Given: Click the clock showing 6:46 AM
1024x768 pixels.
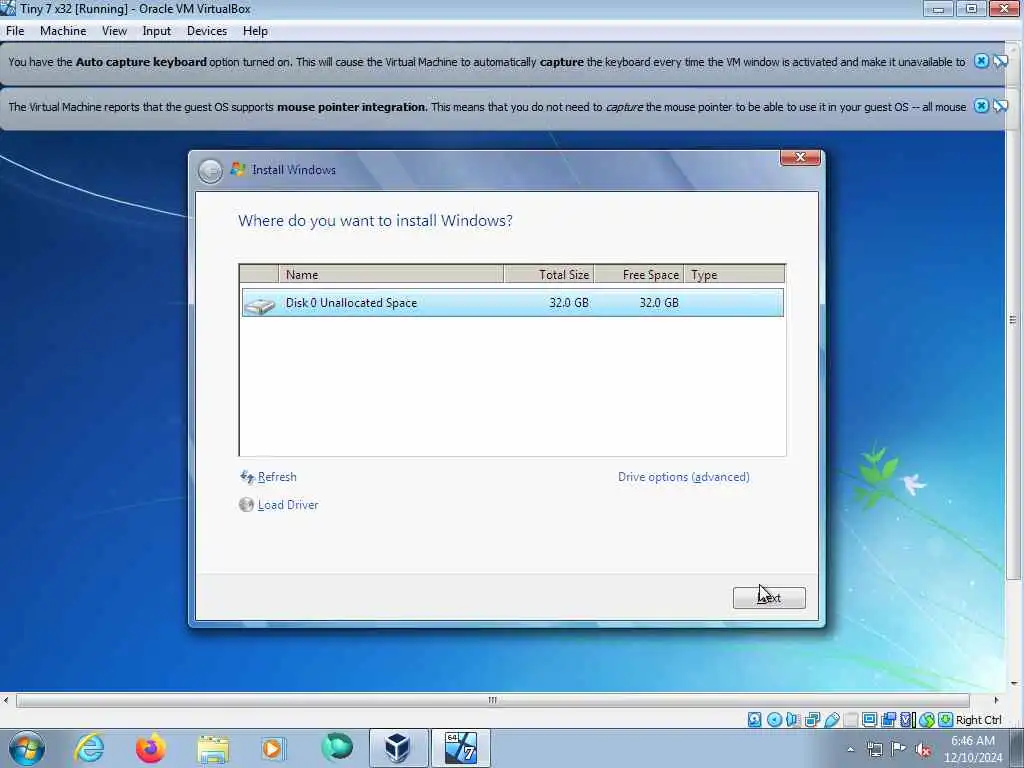Looking at the screenshot, I should click(x=973, y=741).
